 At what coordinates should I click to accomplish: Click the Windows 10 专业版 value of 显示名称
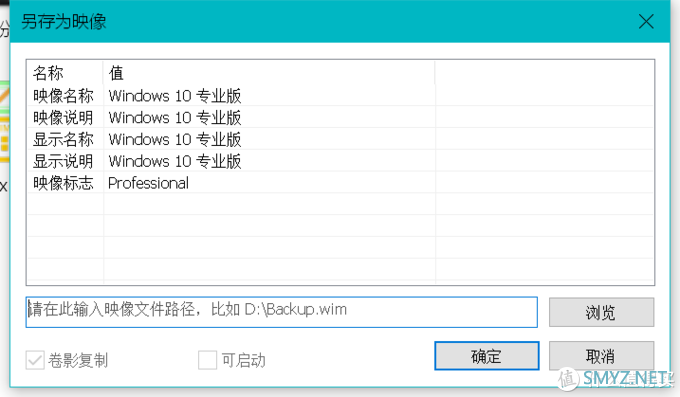[x=175, y=139]
